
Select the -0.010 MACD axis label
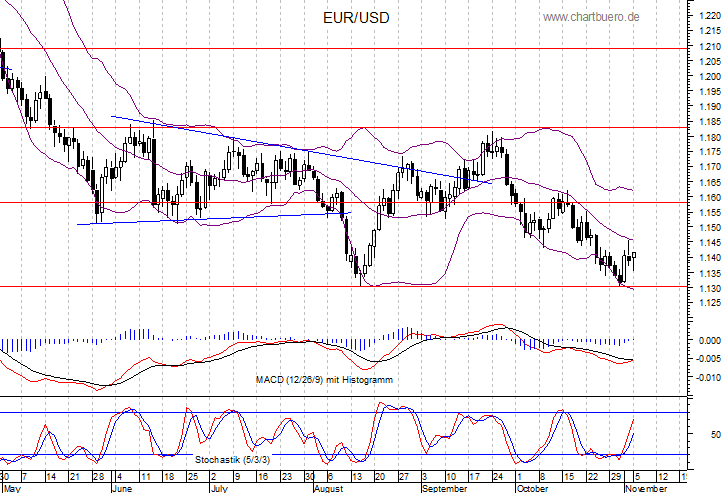click(x=706, y=377)
